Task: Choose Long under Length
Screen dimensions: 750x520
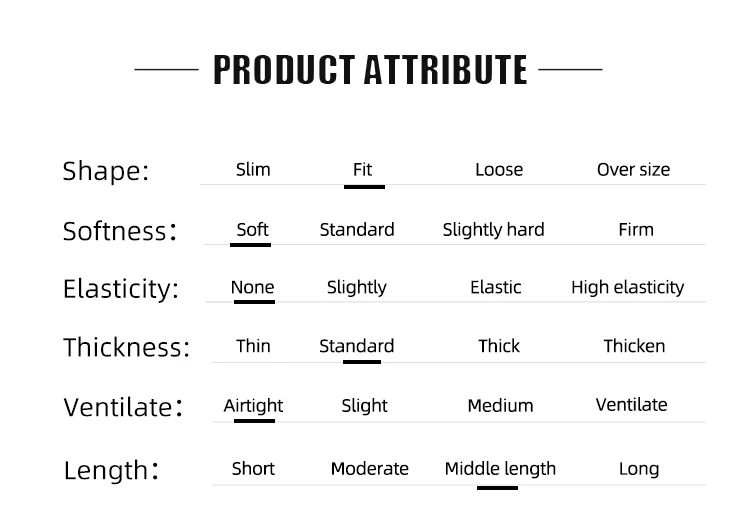Action: coord(638,468)
